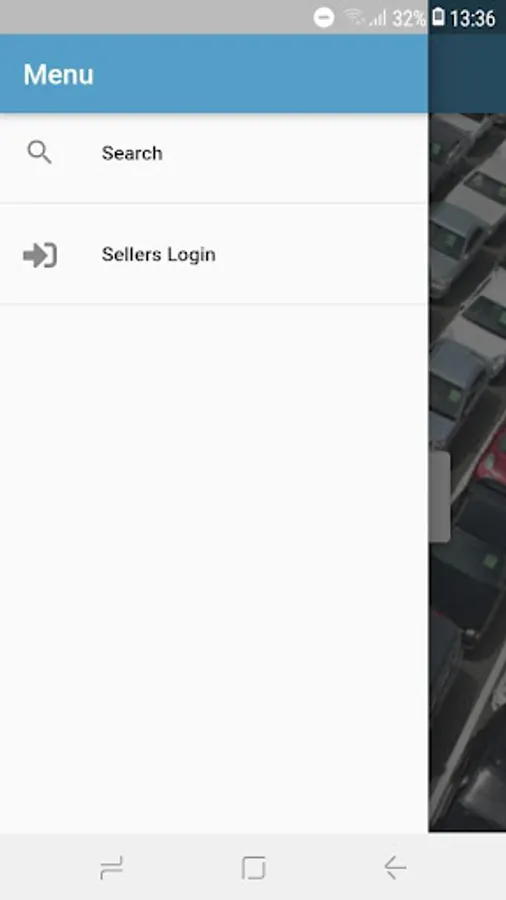This screenshot has height=900, width=506.
Task: Click empty drawer area below Sellers Login
Action: tap(214, 568)
